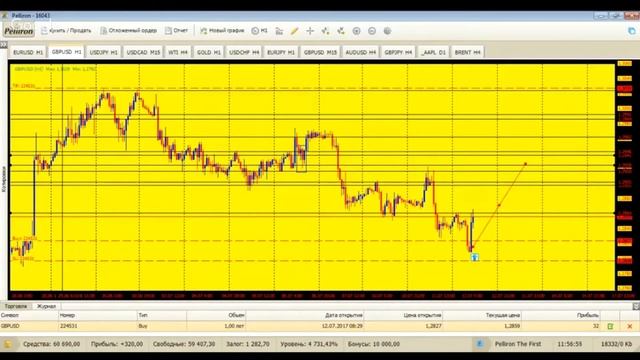Viewport: 640px width, 360px height.
Task: Open the _AAPL D1 chart tab
Action: point(433,52)
